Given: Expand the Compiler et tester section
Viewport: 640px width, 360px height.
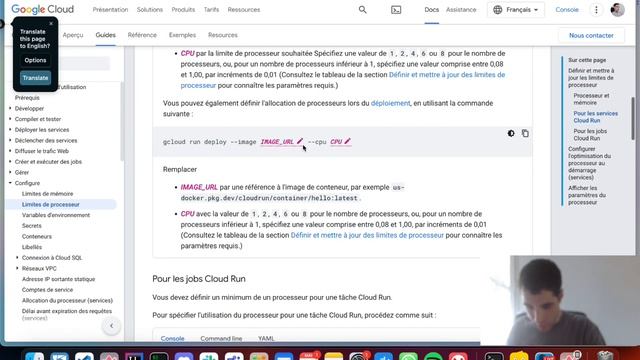Looking at the screenshot, I should tap(10, 119).
